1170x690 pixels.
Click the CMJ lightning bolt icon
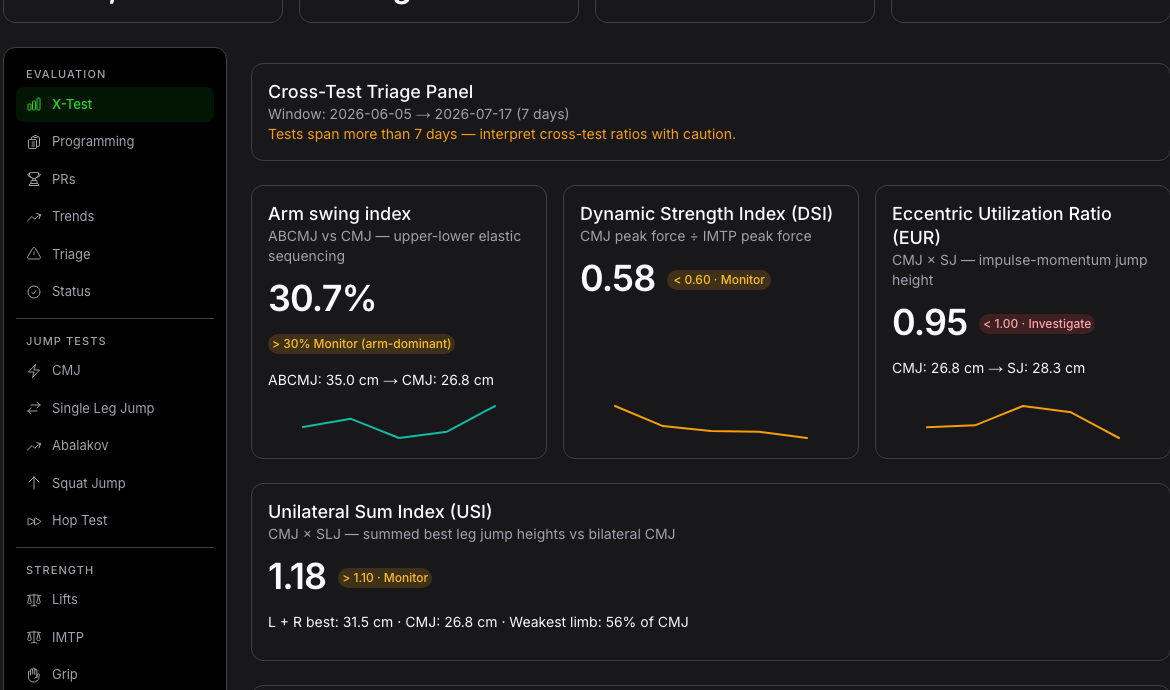[34, 371]
